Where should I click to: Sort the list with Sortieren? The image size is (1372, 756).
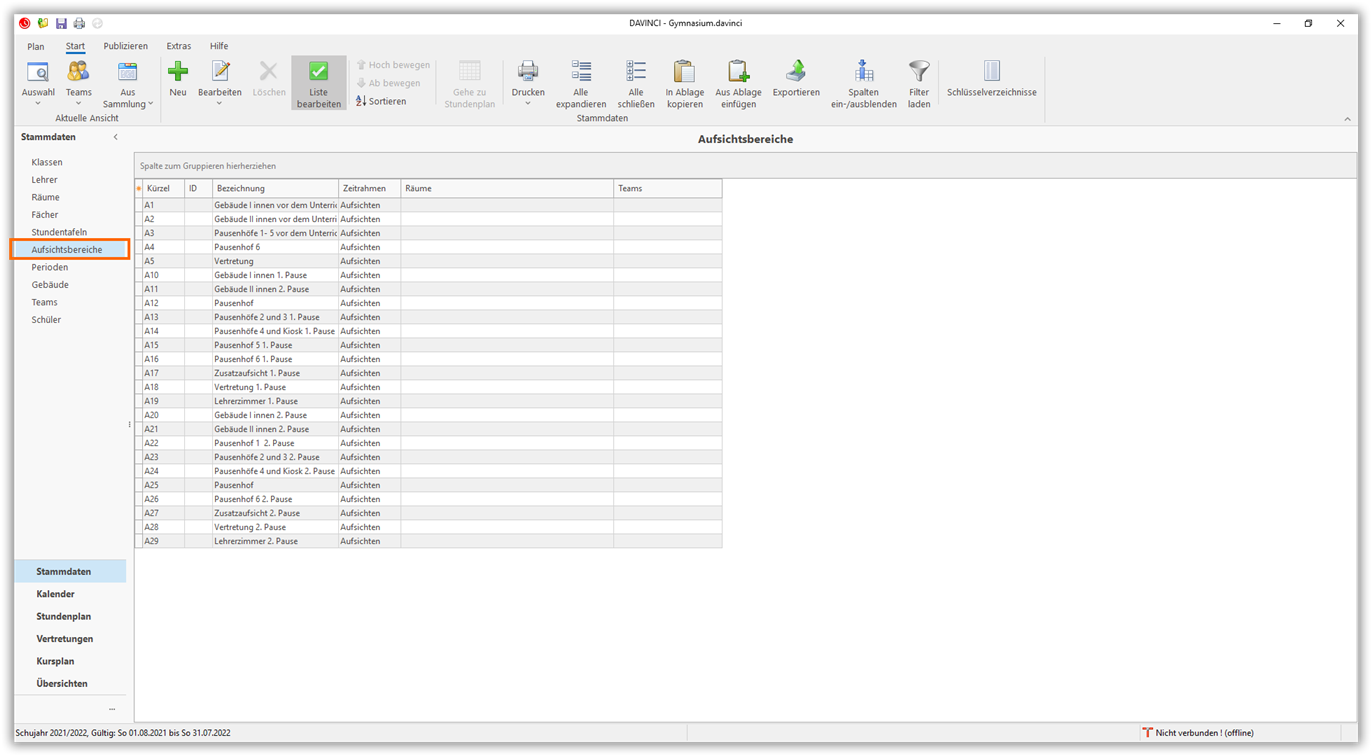click(x=382, y=101)
